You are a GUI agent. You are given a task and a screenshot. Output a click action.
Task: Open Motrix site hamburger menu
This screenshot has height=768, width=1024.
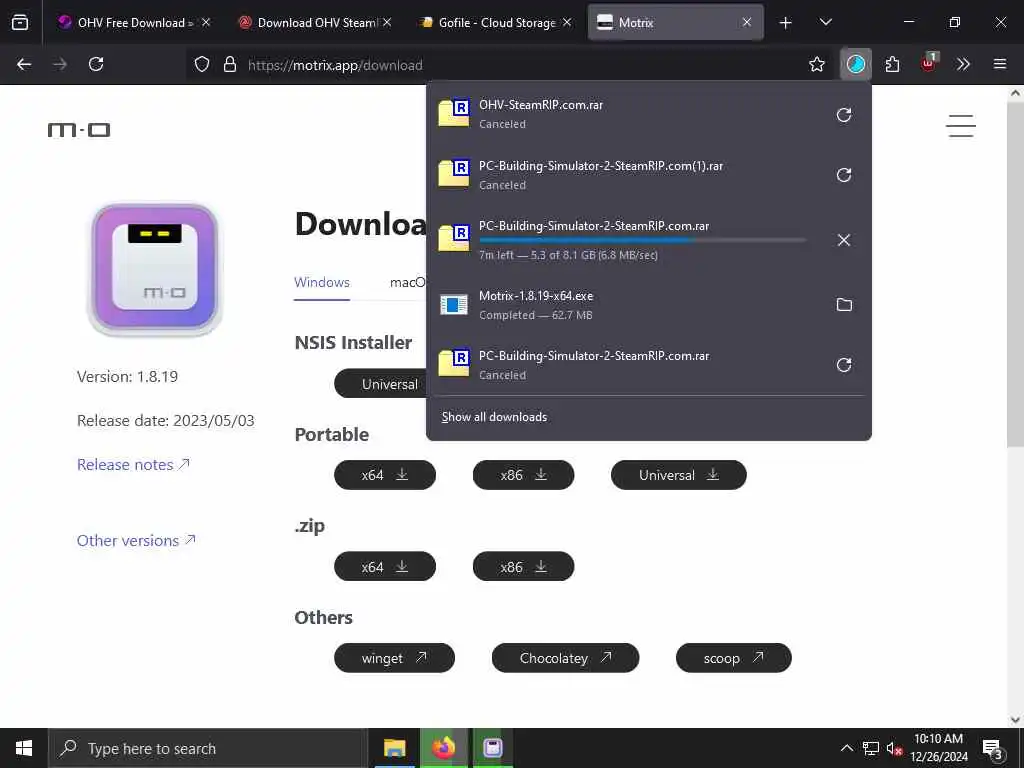coord(961,126)
